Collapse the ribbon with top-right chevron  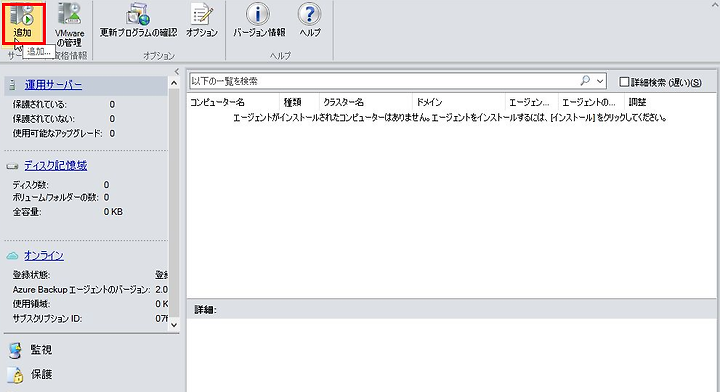pos(714,5)
